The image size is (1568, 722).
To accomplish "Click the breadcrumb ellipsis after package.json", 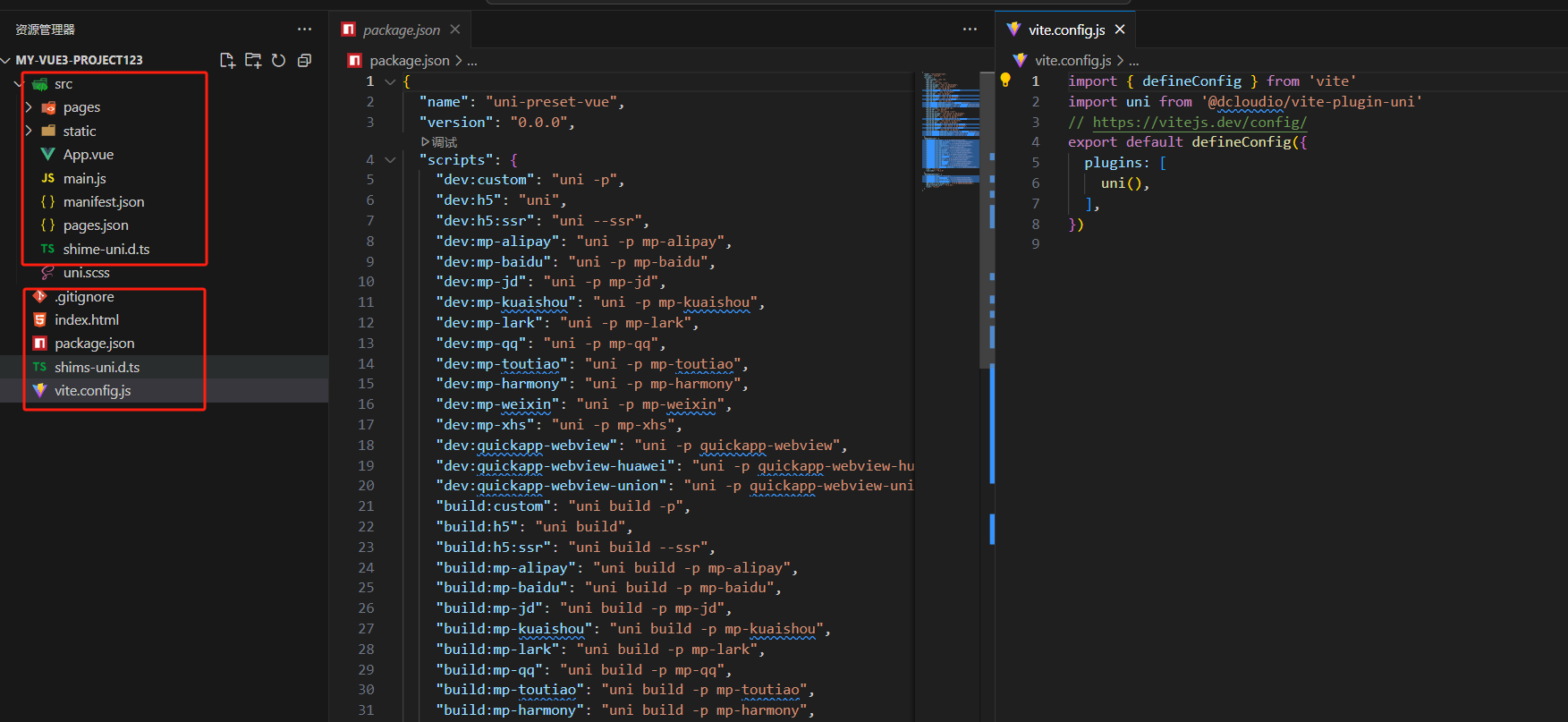I will pos(472,60).
